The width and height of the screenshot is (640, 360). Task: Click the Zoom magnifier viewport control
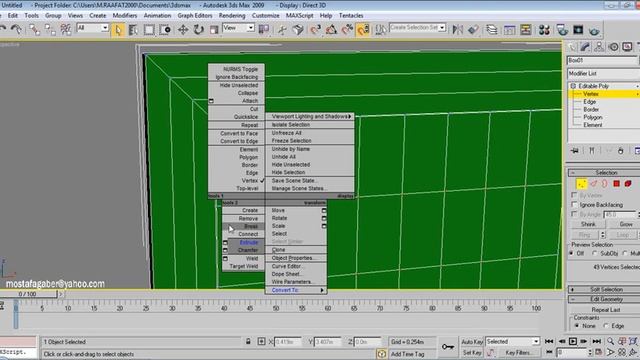[610, 341]
